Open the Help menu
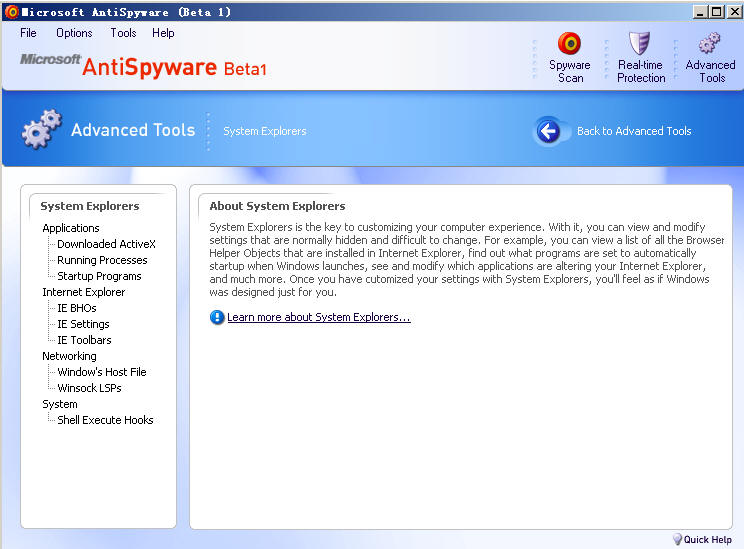Image resolution: width=744 pixels, height=549 pixels. point(163,33)
